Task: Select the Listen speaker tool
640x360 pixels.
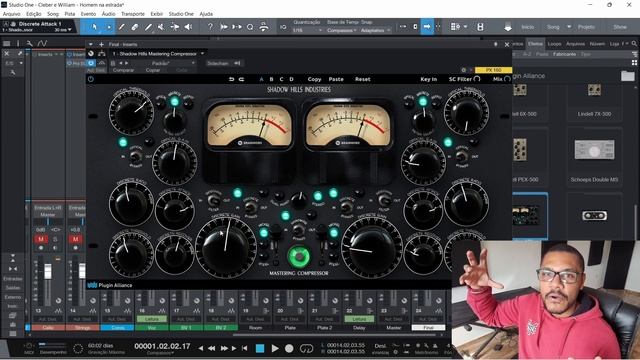Action: click(188, 27)
